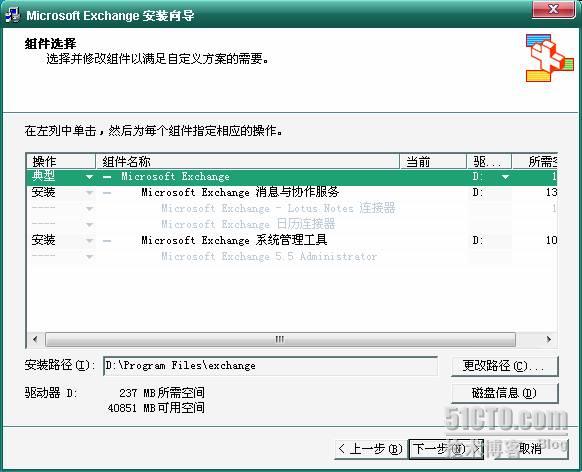Screen dimensions: 582x472
Task: Click the 组件名称 column header
Action: (x=248, y=161)
